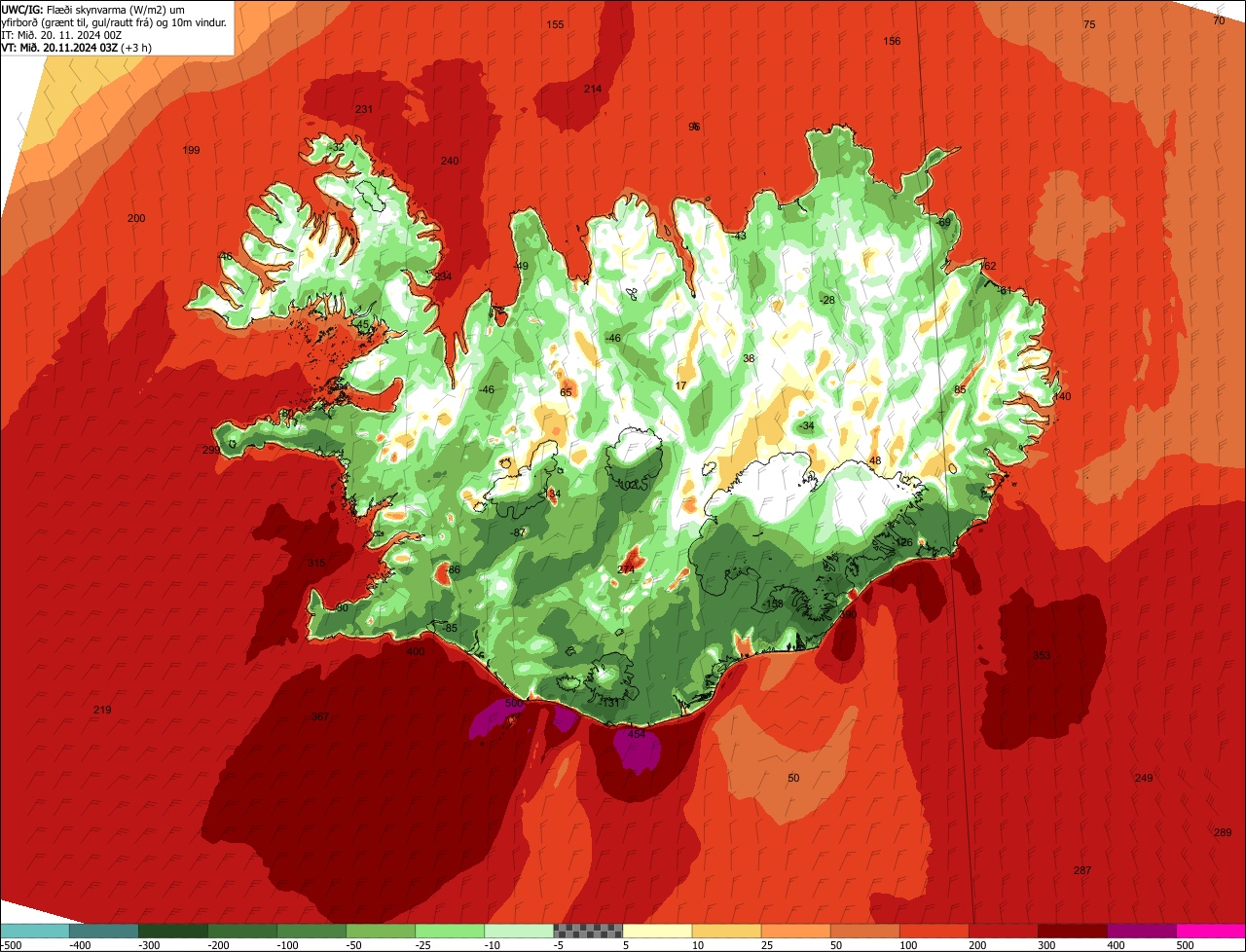Select the pale yellow swatch between 5 and 10

[x=657, y=931]
